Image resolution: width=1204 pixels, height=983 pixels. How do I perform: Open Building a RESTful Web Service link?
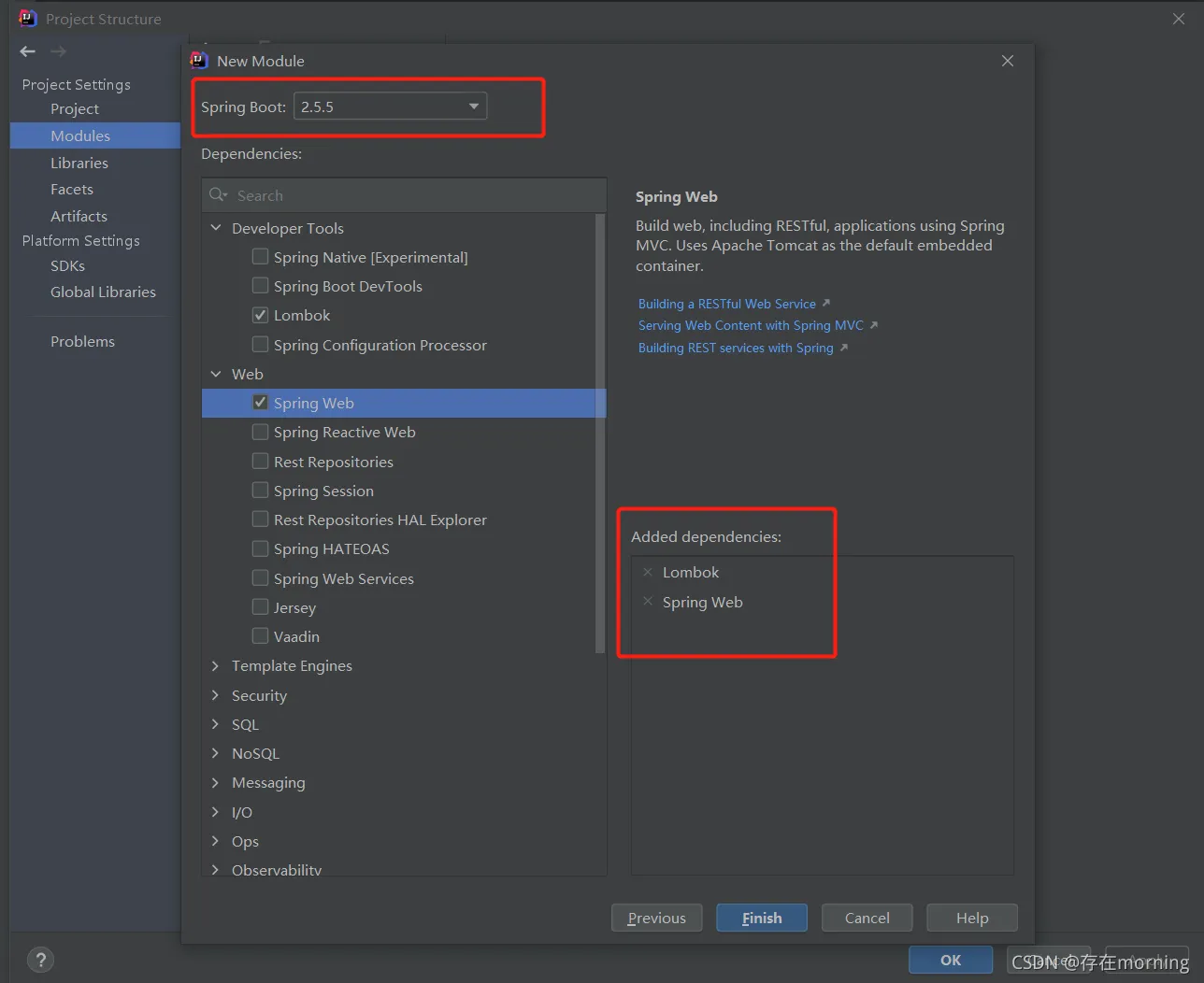tap(727, 304)
